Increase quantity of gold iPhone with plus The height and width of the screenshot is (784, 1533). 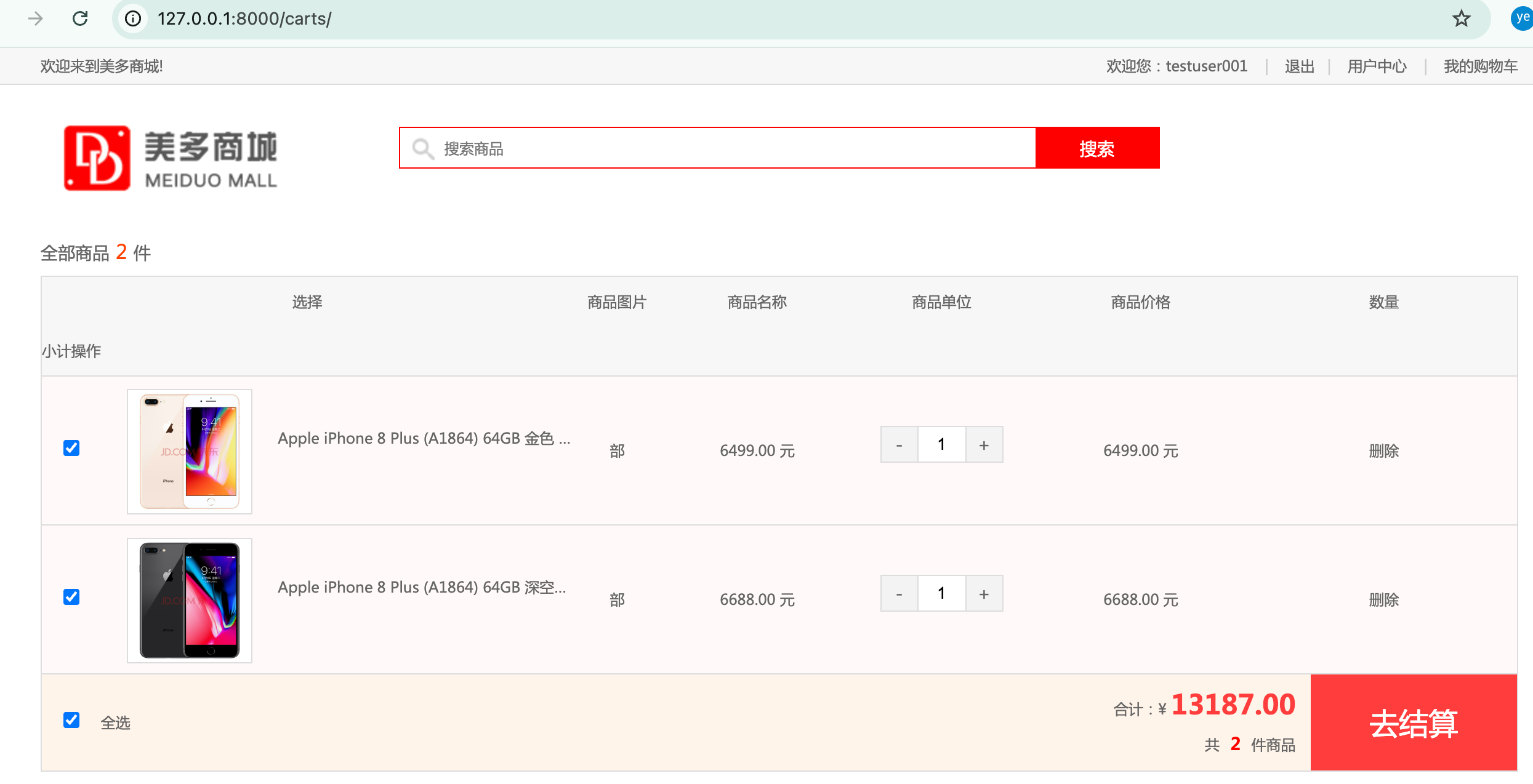(984, 444)
